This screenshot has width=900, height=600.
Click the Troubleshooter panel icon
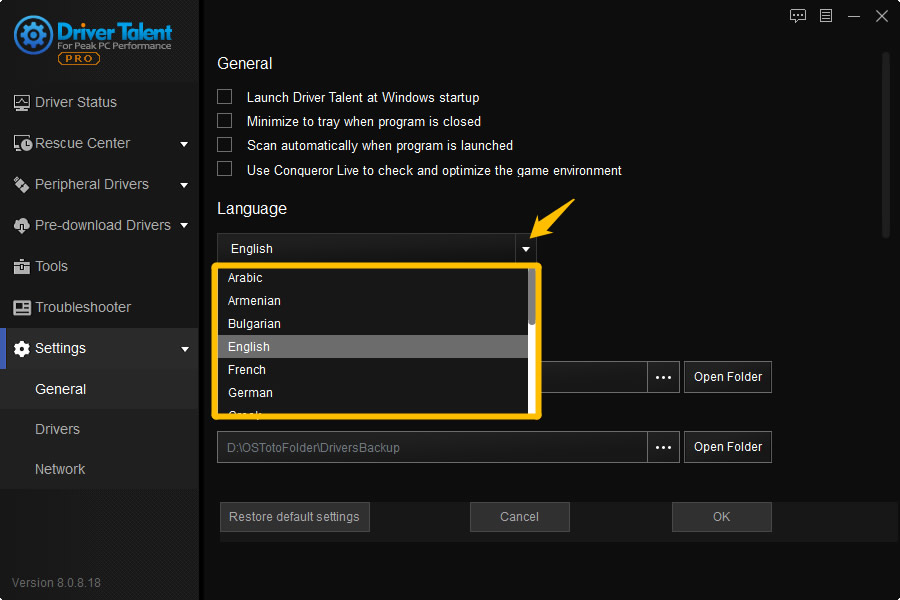(22, 308)
